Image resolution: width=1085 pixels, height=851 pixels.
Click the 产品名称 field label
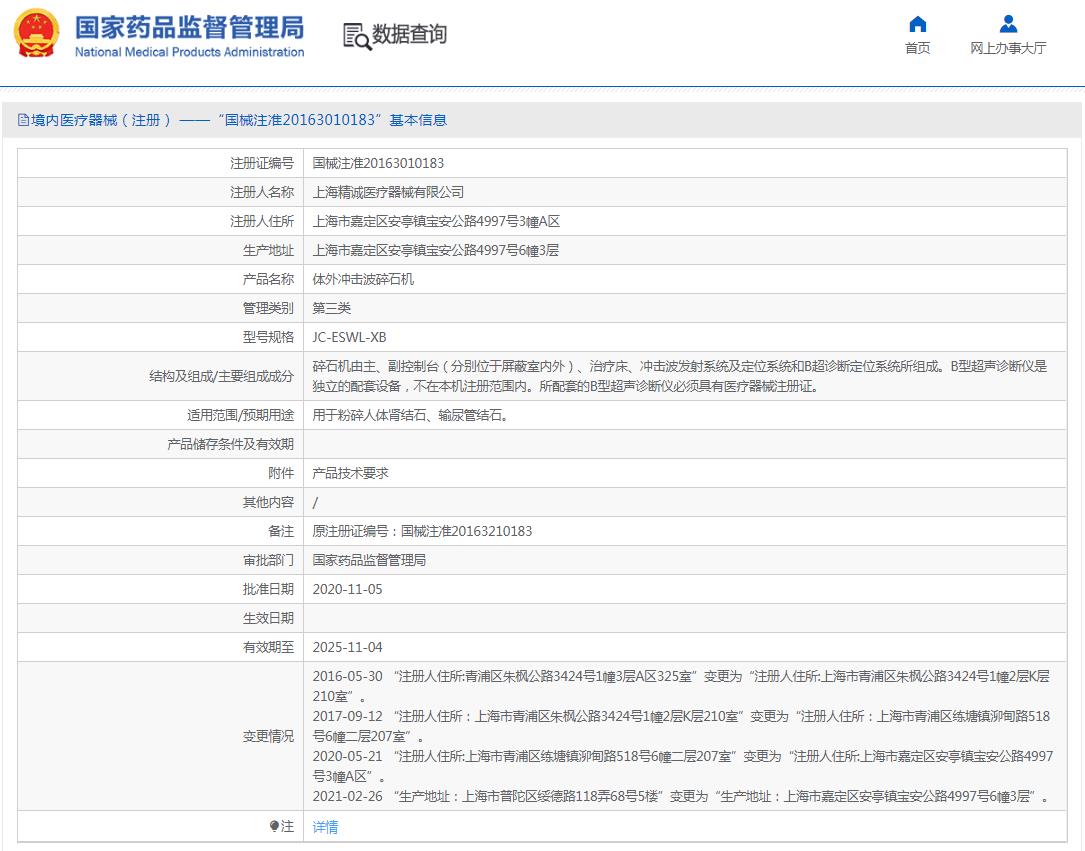(x=268, y=280)
